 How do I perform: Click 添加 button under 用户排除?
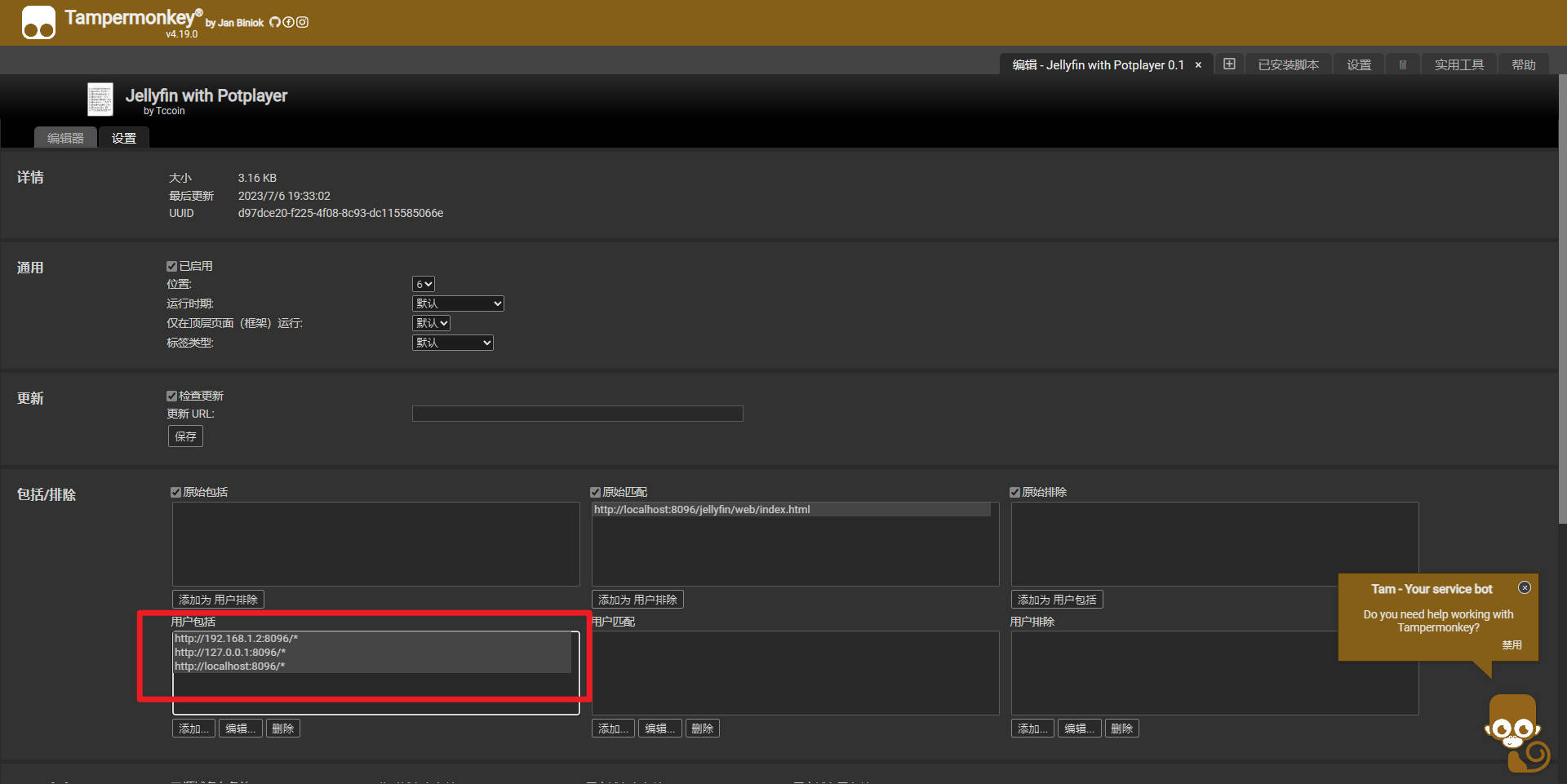pyautogui.click(x=1032, y=729)
